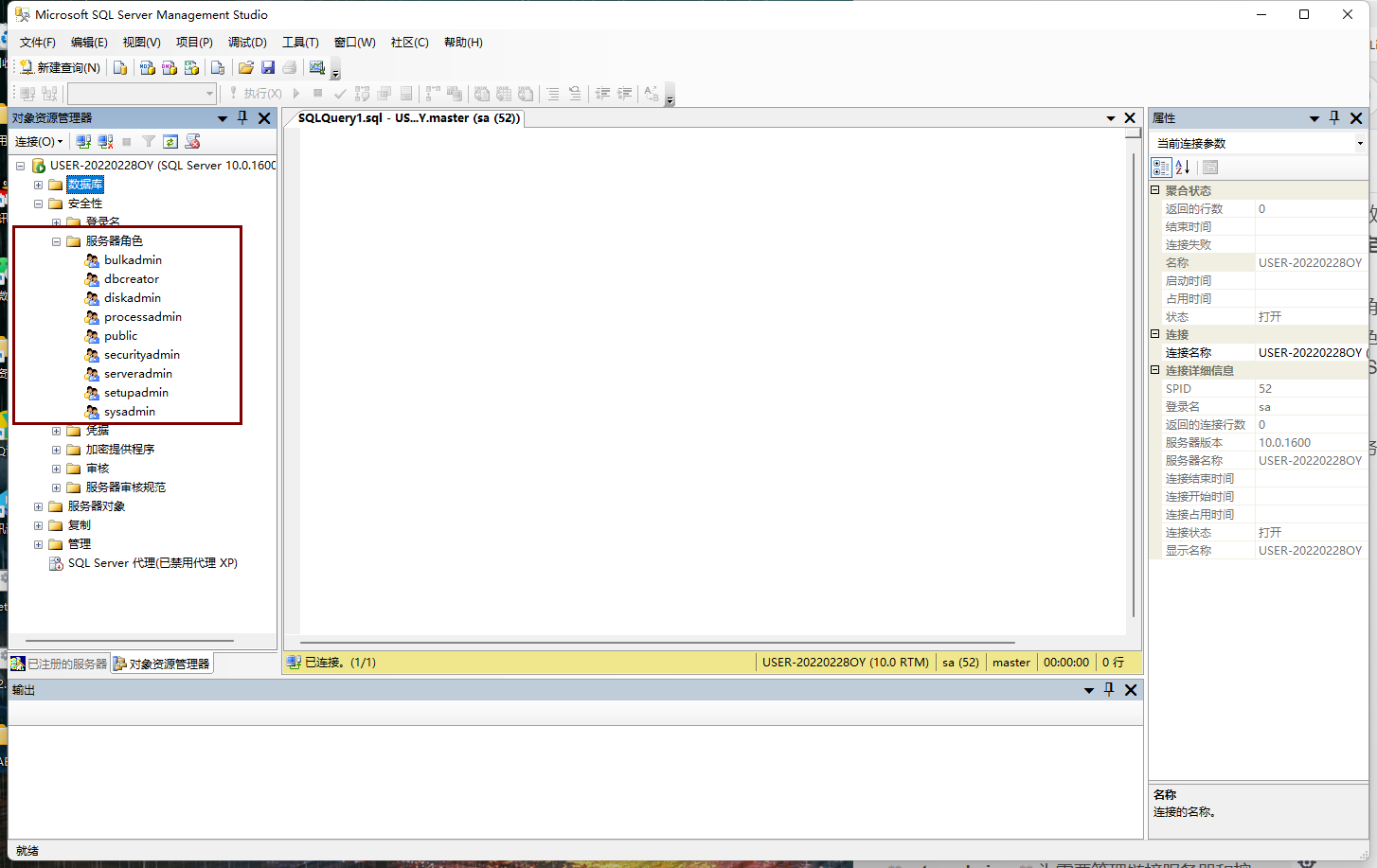Click the Open File folder icon
The height and width of the screenshot is (868, 1377).
(x=246, y=67)
